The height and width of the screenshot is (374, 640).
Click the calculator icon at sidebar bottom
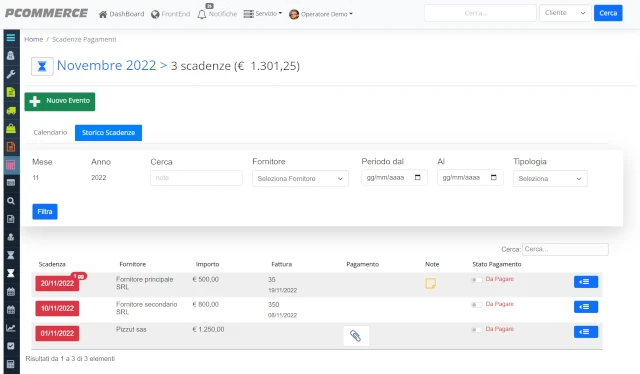[x=11, y=364]
